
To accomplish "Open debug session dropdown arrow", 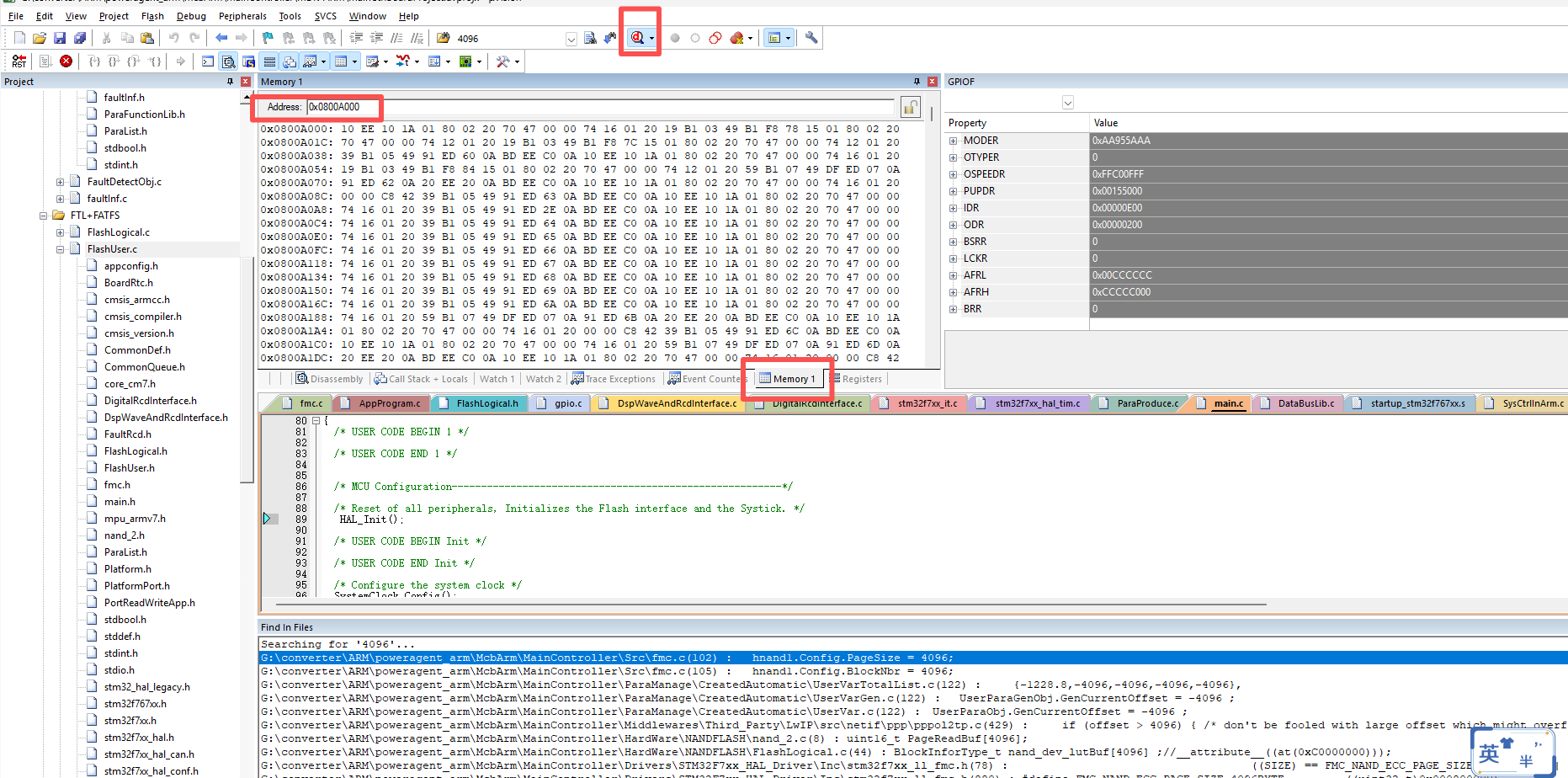I will tap(651, 38).
